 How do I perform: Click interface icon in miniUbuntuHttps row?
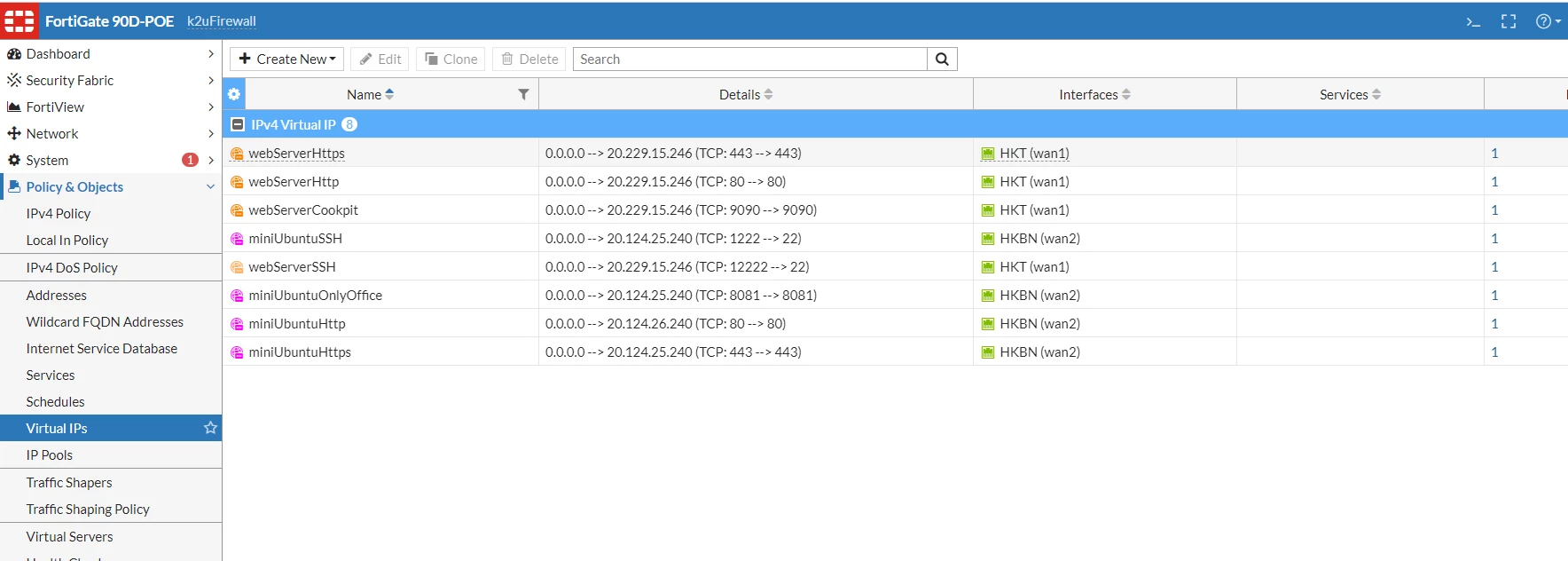click(x=988, y=352)
